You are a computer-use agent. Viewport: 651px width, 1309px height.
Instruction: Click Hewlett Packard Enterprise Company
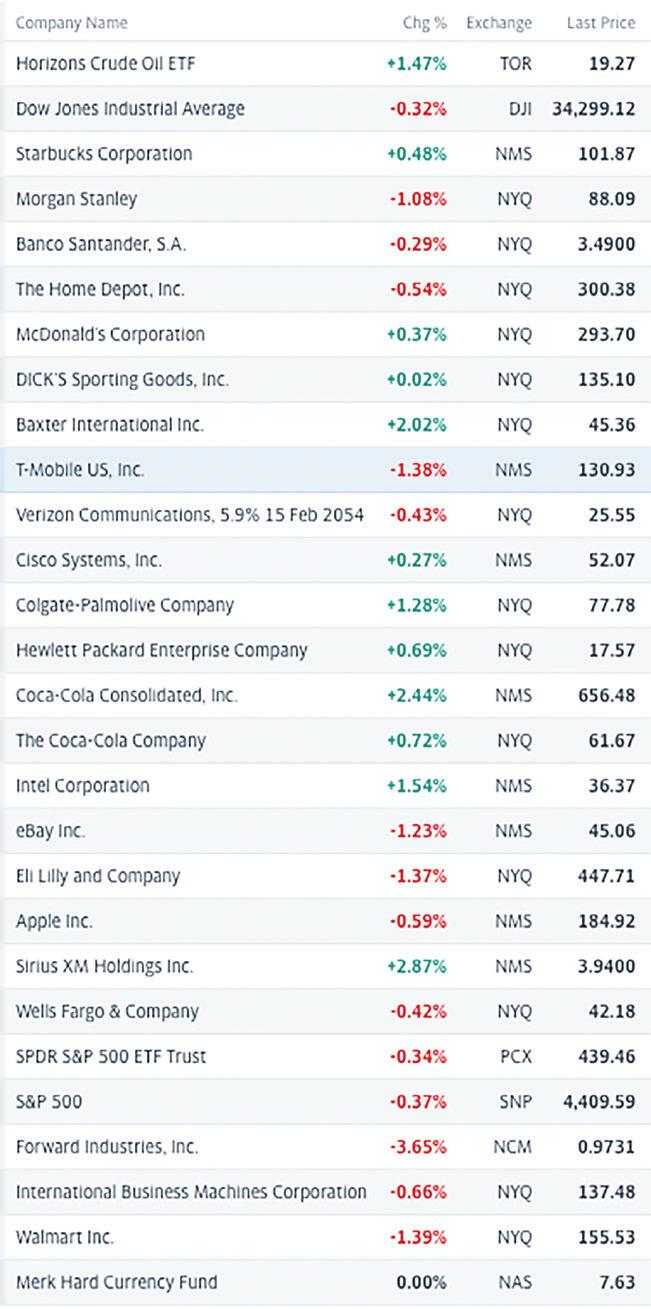[161, 650]
